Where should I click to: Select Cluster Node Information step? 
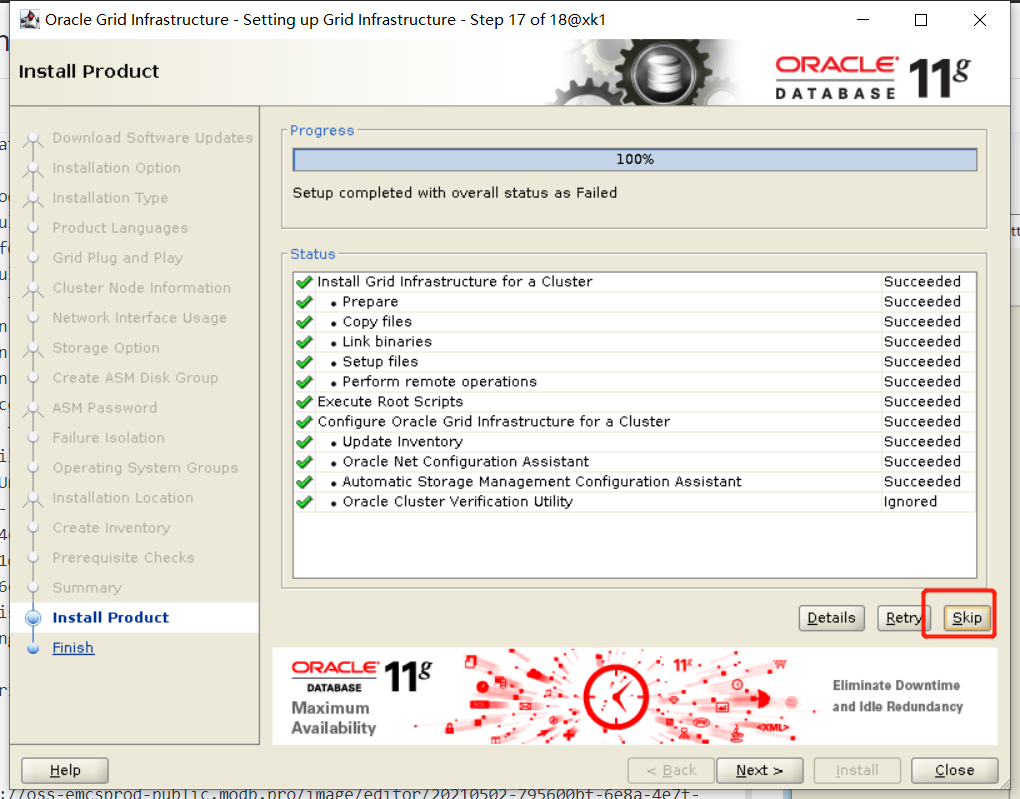point(141,288)
